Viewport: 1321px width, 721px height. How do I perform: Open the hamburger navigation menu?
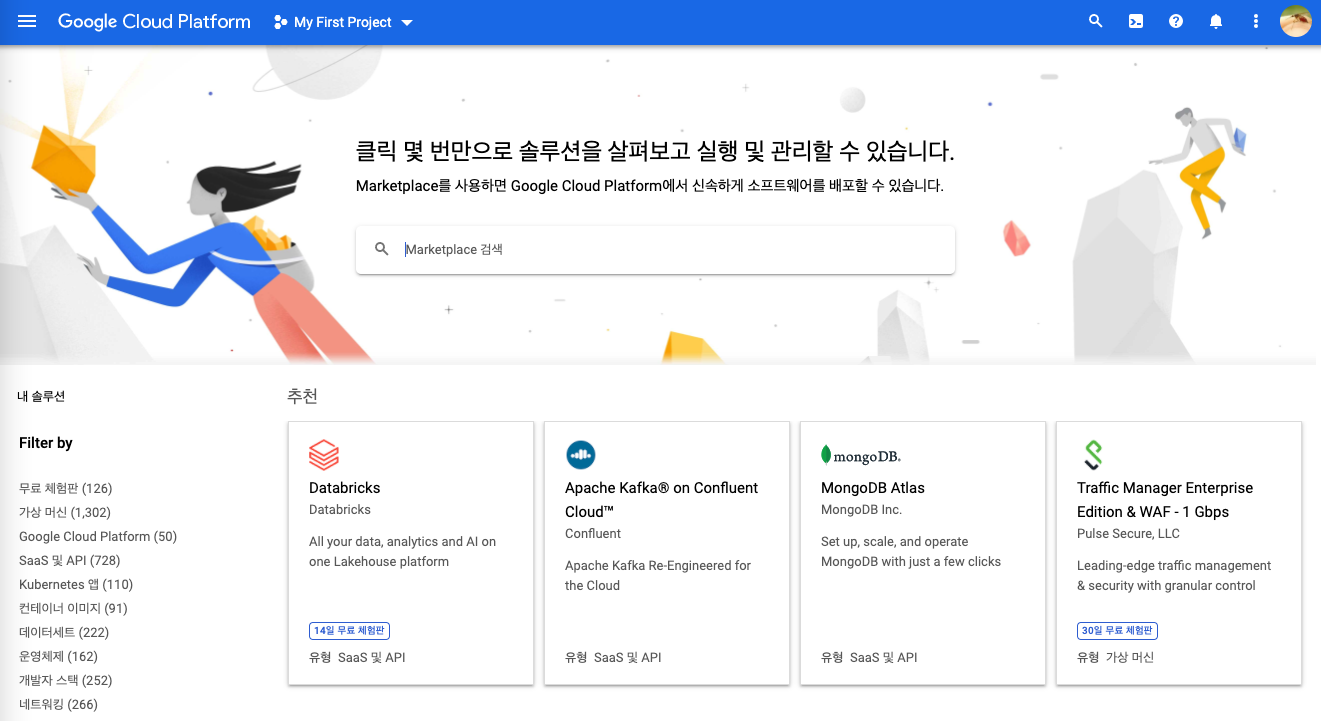tap(27, 21)
